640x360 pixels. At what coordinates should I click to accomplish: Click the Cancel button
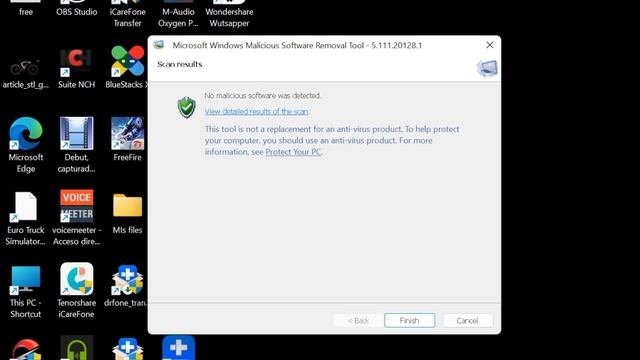coord(467,320)
